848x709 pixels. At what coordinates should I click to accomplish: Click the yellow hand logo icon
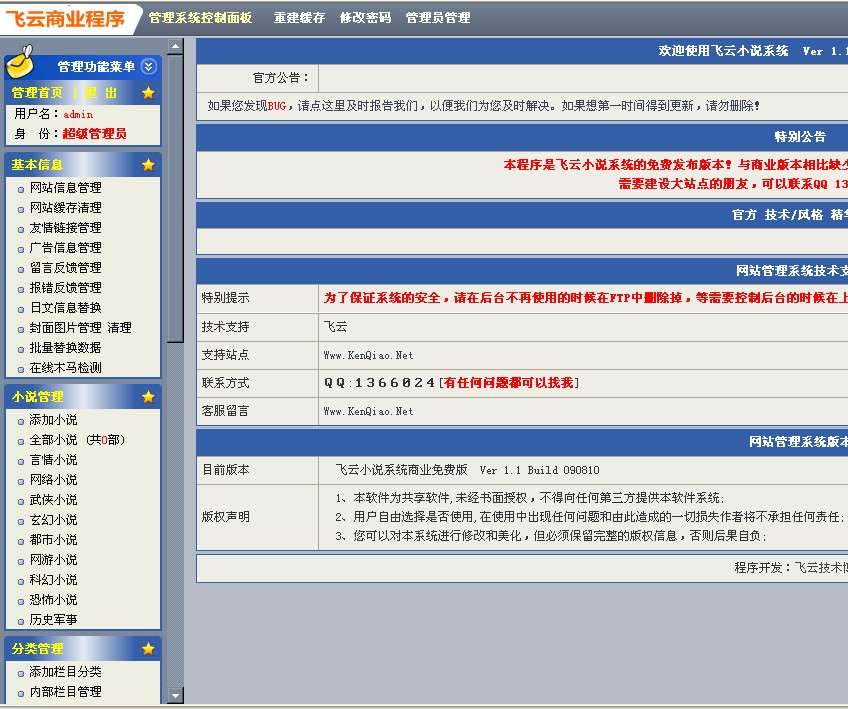pyautogui.click(x=20, y=62)
